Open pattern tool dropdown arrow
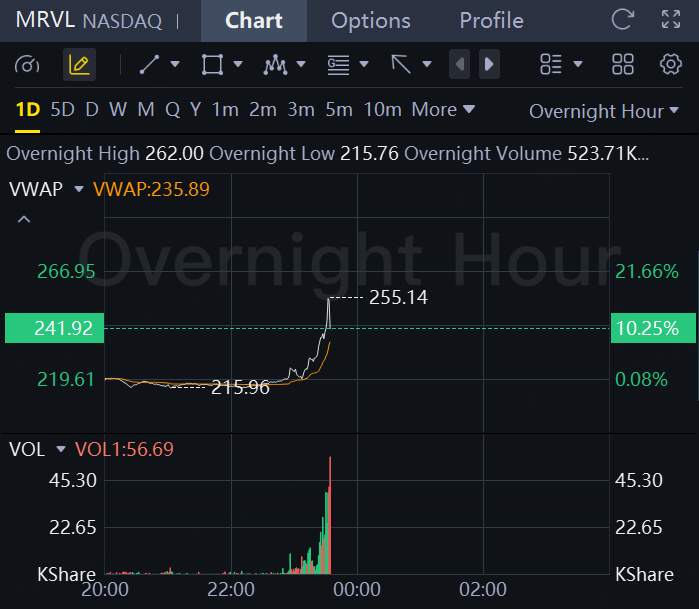The width and height of the screenshot is (699, 609). click(301, 64)
